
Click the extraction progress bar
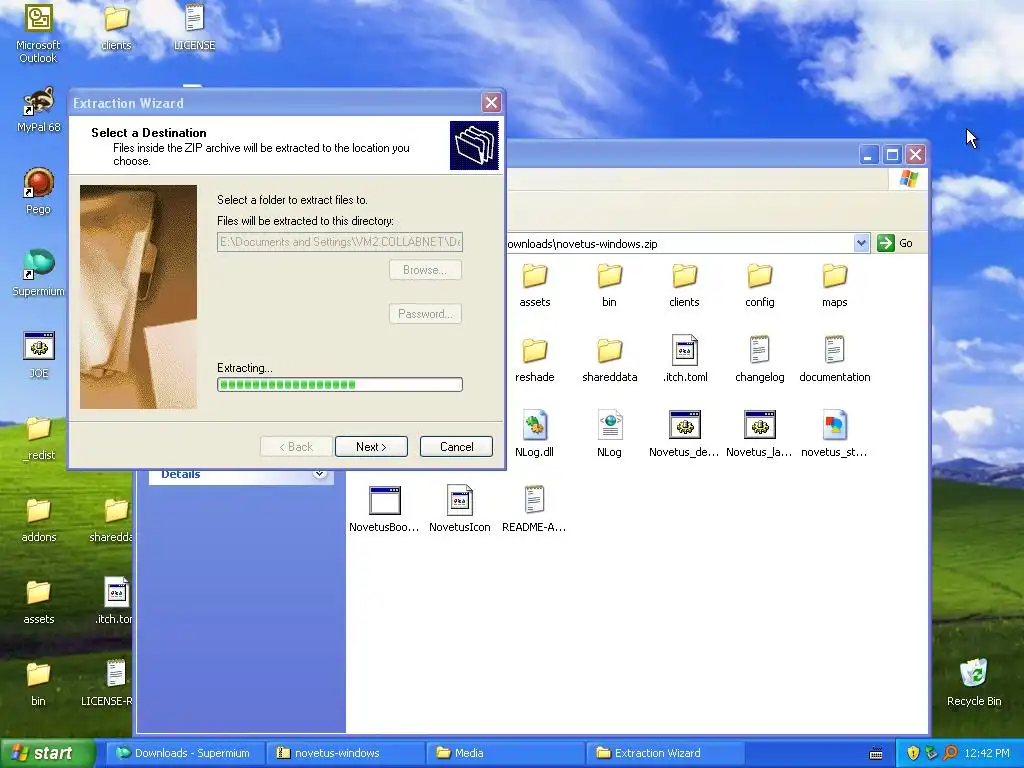[340, 385]
